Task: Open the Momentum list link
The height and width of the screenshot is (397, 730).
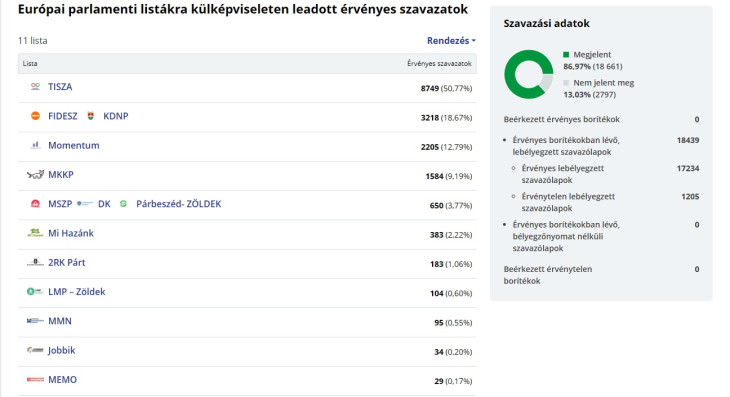Action: point(74,145)
